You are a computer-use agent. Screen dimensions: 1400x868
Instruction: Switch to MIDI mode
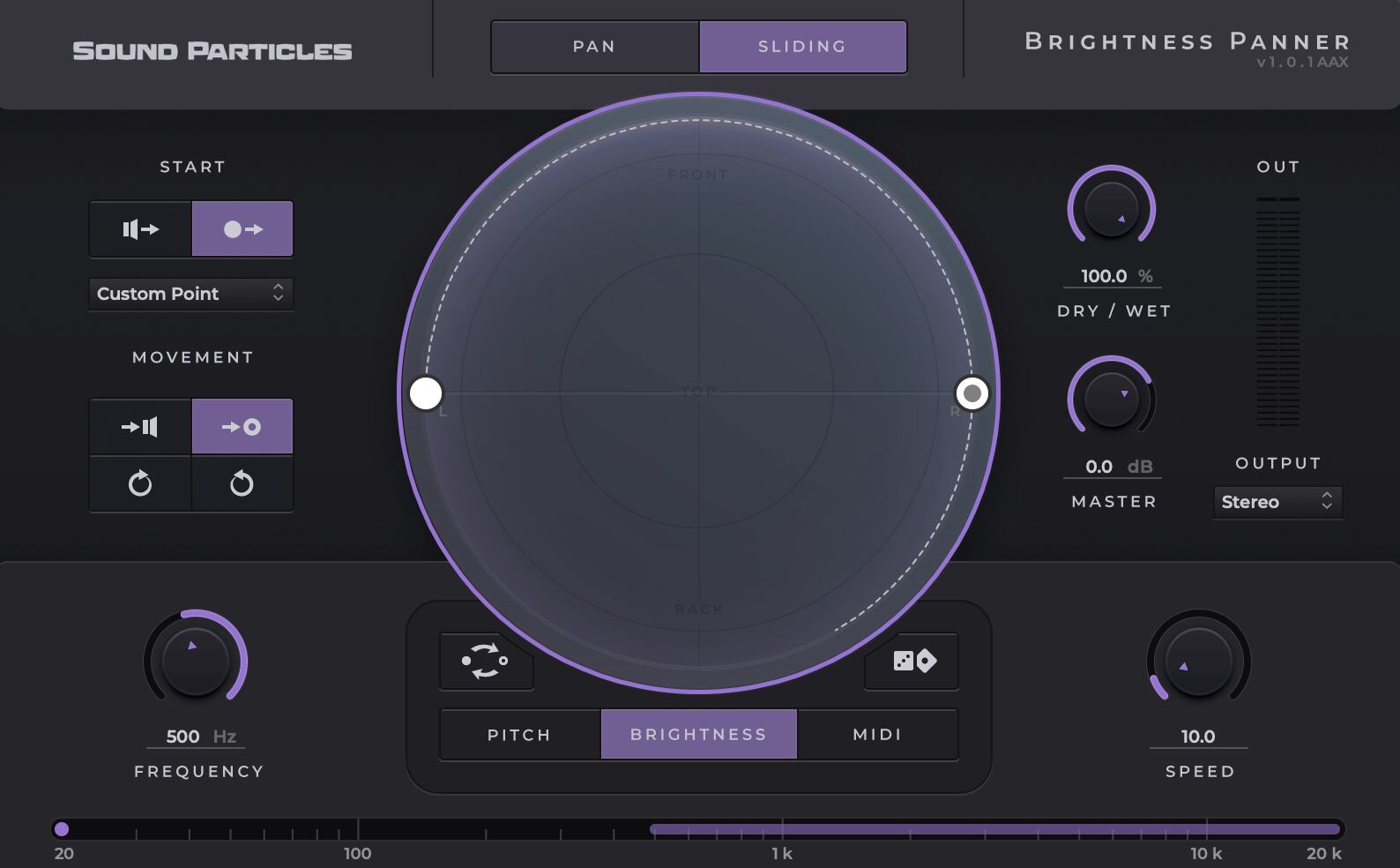(x=877, y=735)
